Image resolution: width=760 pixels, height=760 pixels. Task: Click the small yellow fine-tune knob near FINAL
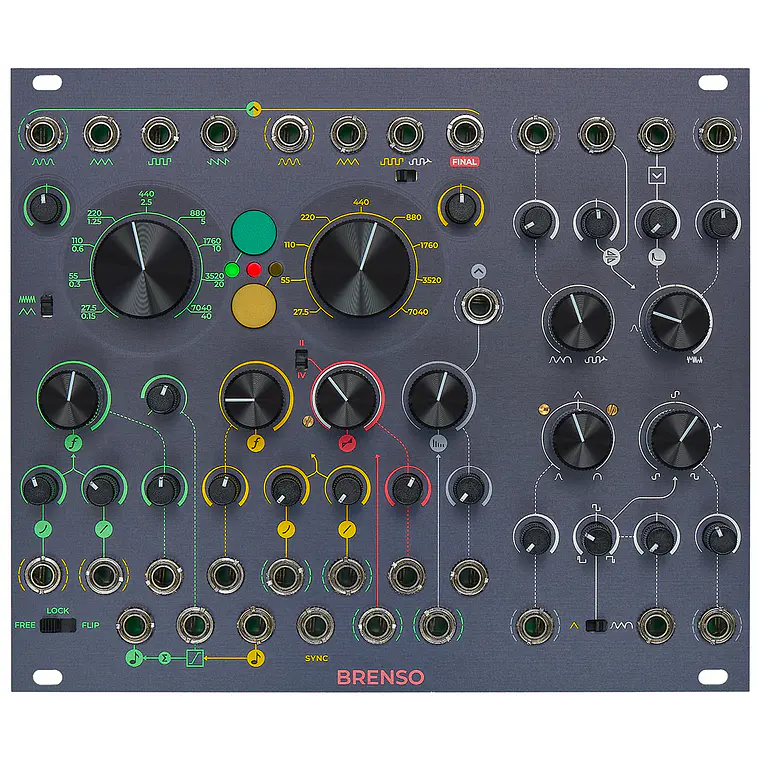(x=460, y=207)
